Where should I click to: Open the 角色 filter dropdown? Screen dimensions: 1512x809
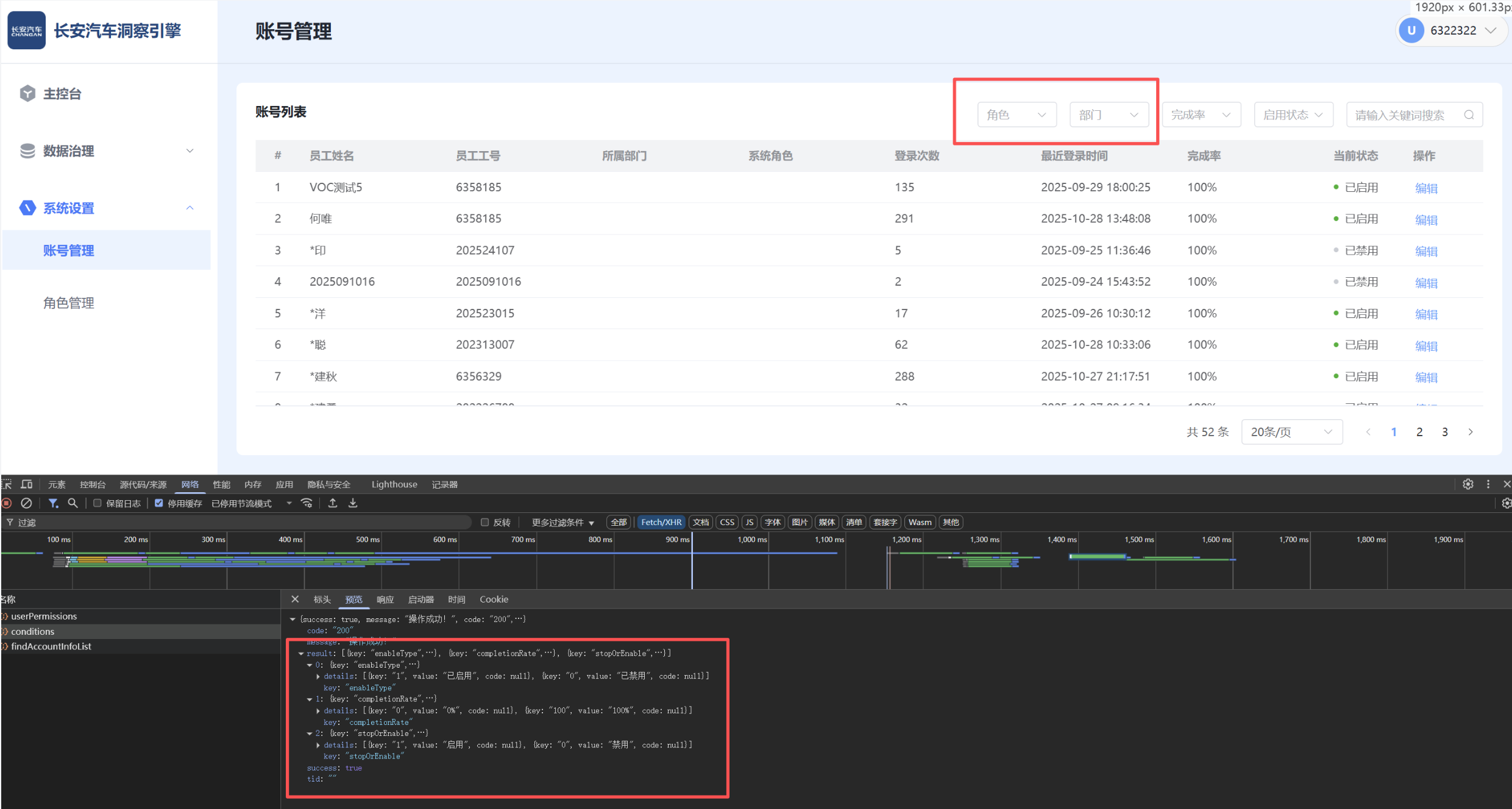[1016, 115]
